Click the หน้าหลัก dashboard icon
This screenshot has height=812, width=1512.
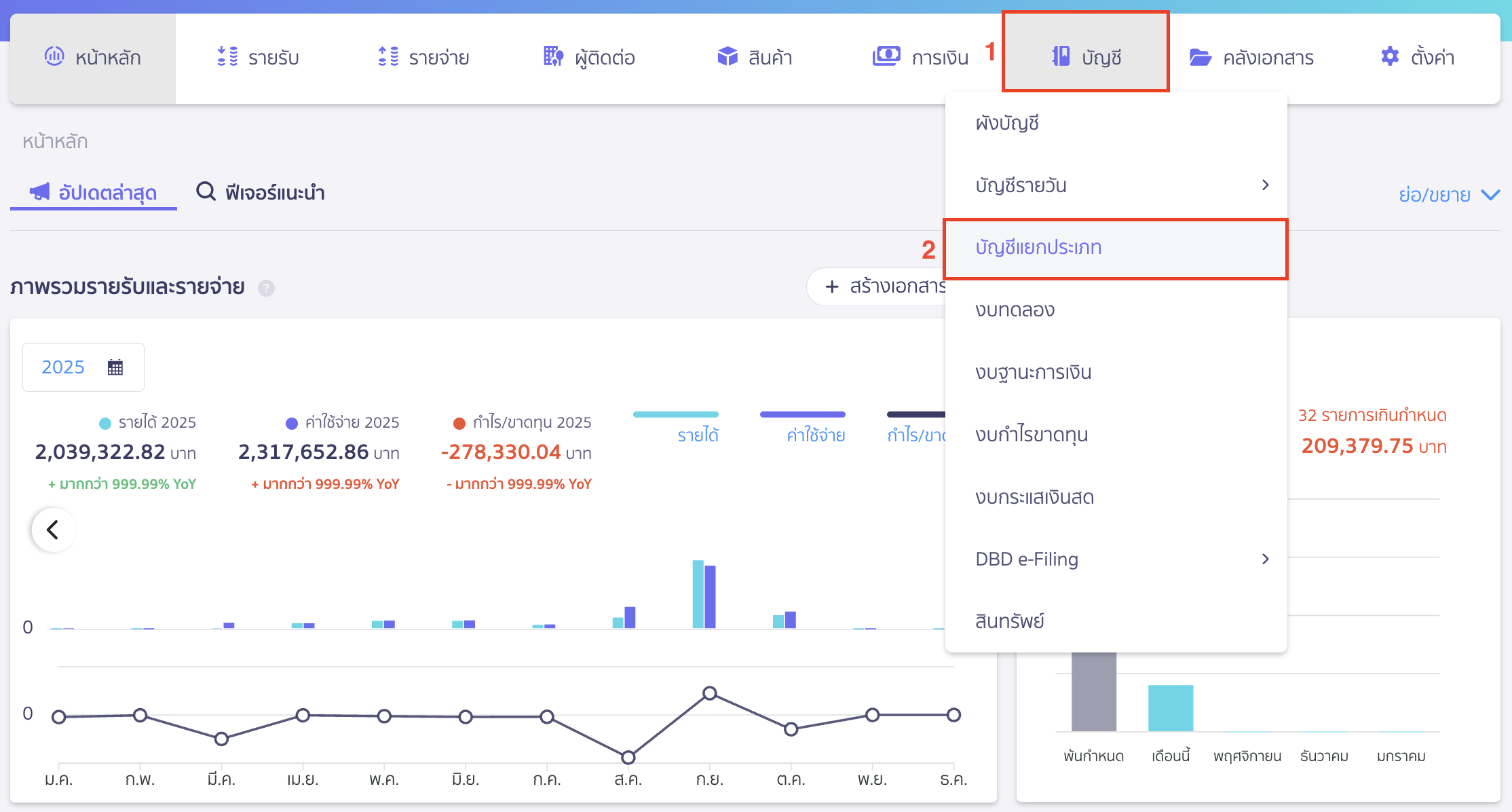(x=54, y=56)
